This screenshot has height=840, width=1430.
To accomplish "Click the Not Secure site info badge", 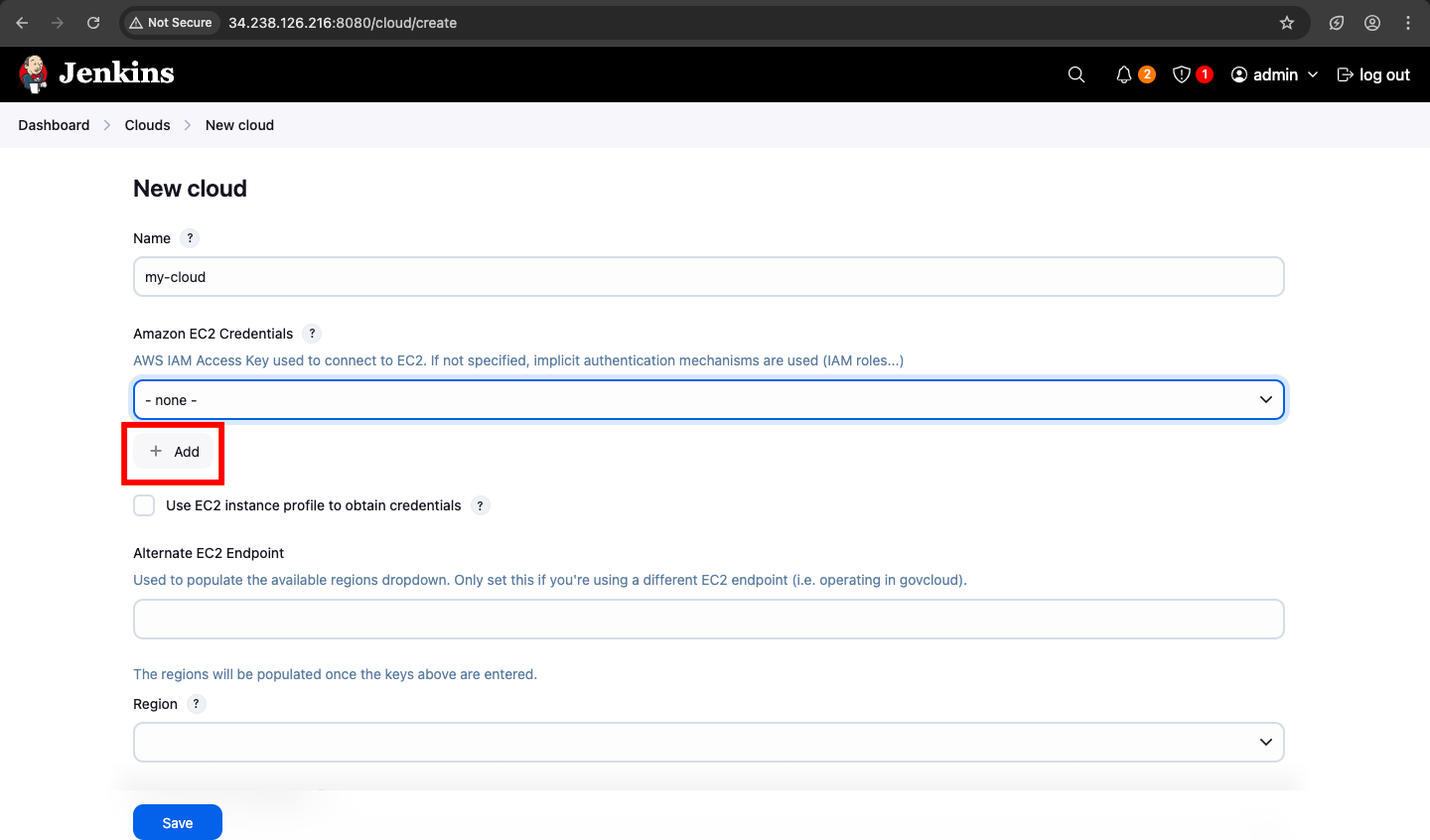I will click(171, 23).
